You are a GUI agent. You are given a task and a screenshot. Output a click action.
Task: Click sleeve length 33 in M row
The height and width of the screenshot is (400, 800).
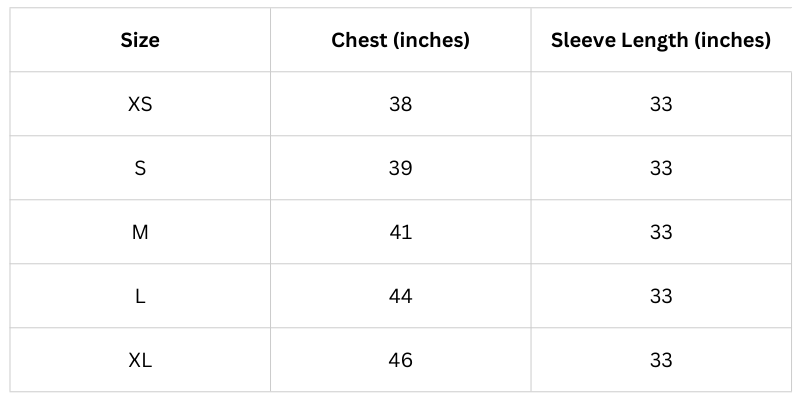[x=661, y=232]
